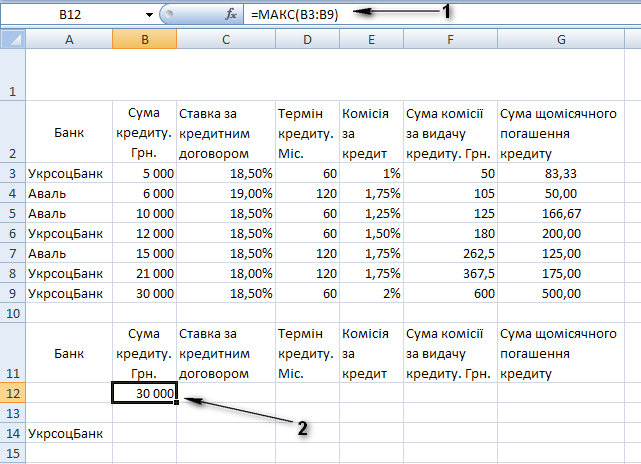
Task: Click cell F7 with value 262,5
Action: [x=450, y=253]
